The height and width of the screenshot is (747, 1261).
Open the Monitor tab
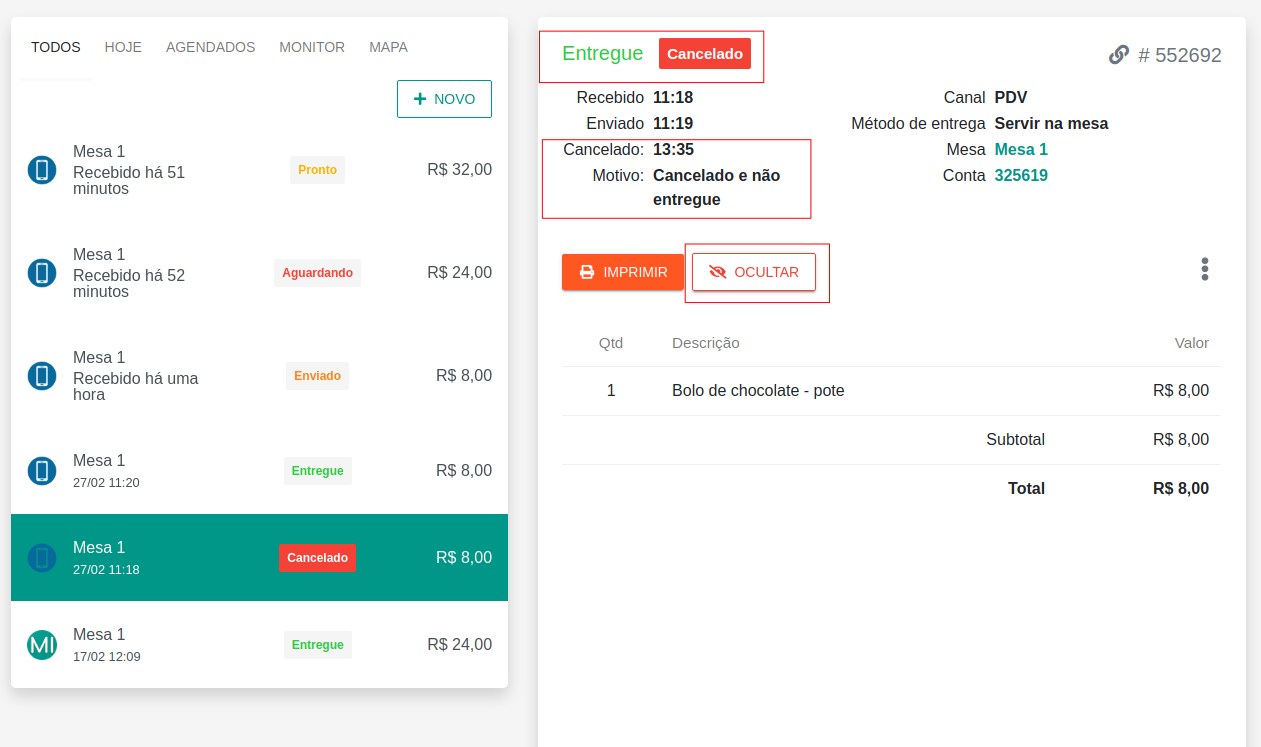click(x=312, y=47)
